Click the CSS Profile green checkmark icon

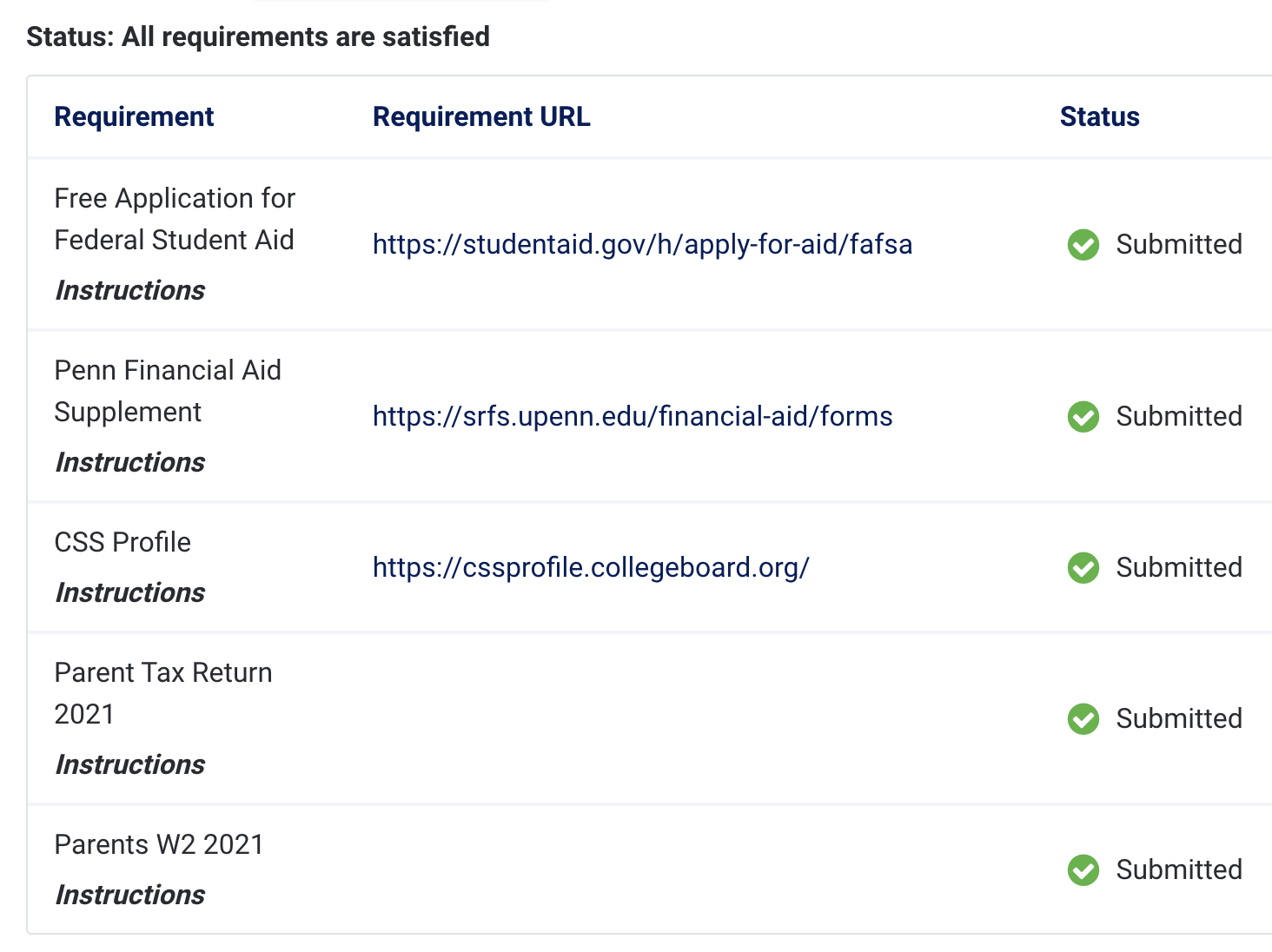click(x=1083, y=568)
